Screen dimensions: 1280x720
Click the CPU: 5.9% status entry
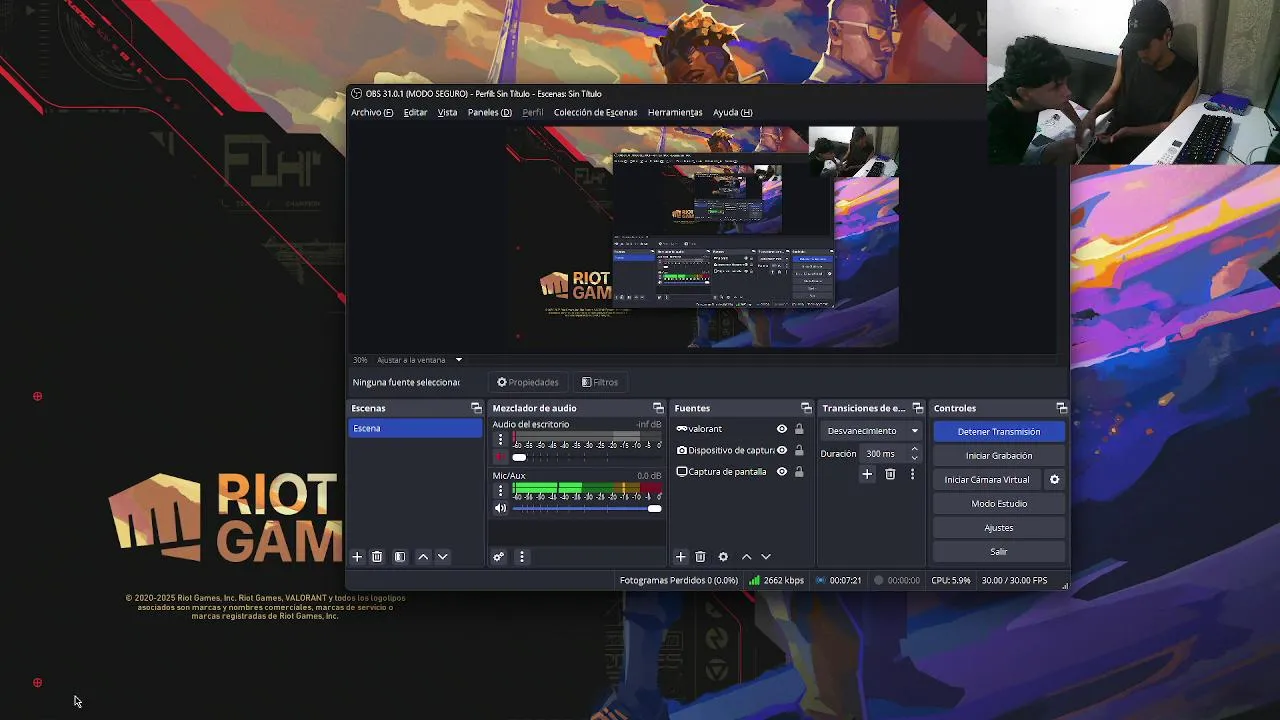[950, 580]
